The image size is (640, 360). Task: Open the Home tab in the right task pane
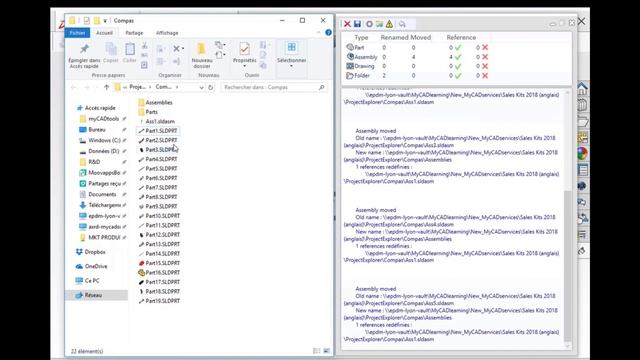tap(582, 88)
